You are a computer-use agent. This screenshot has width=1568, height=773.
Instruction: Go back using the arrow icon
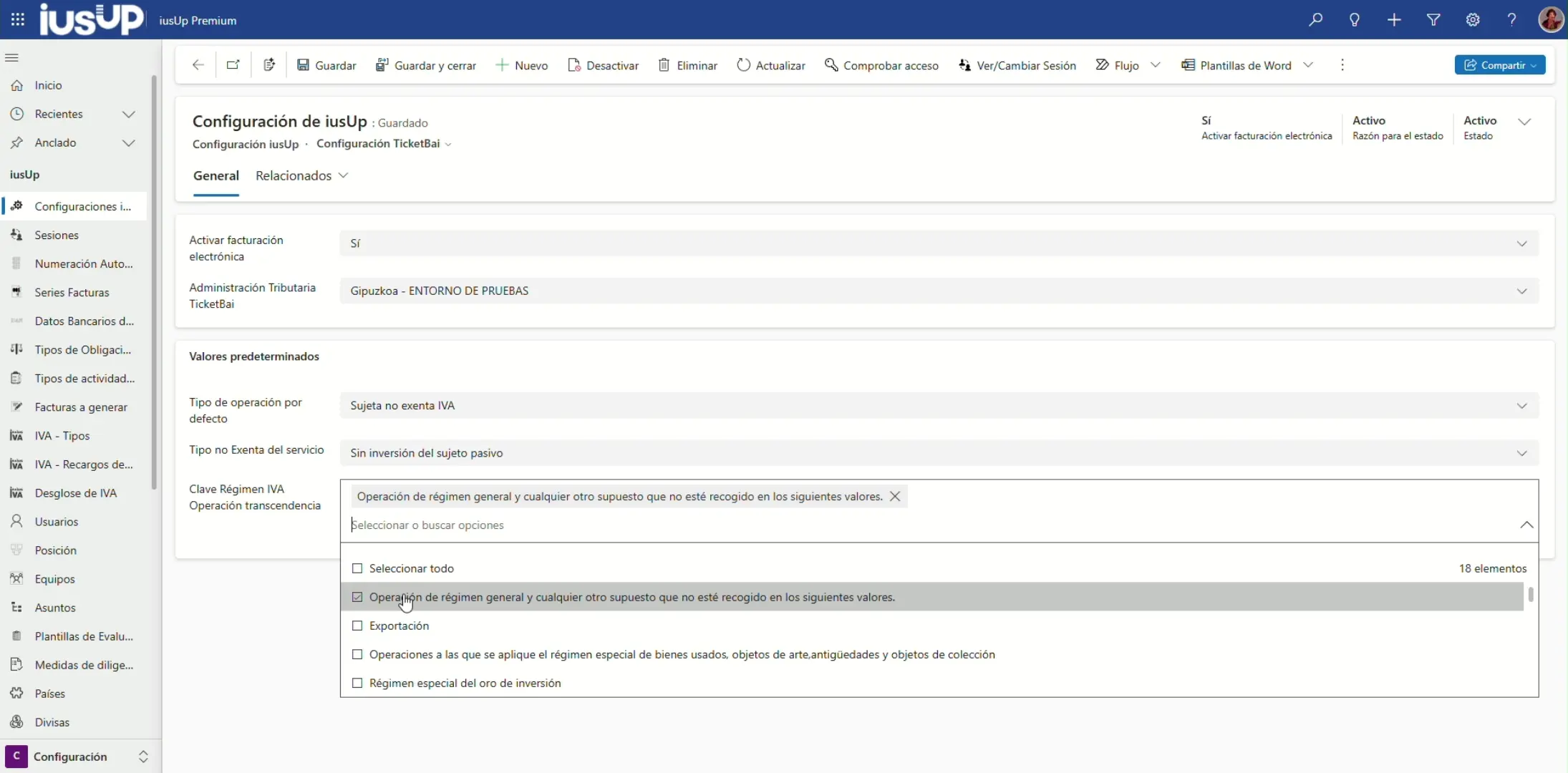point(198,65)
